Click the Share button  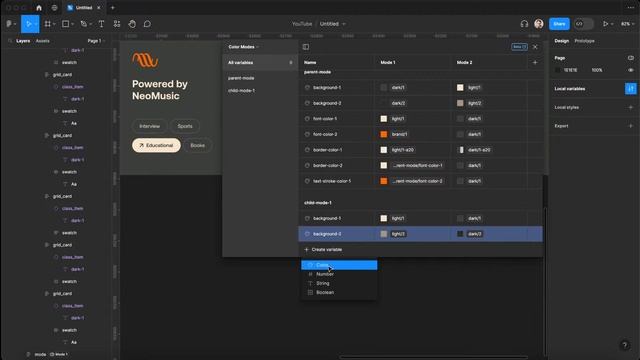point(559,24)
